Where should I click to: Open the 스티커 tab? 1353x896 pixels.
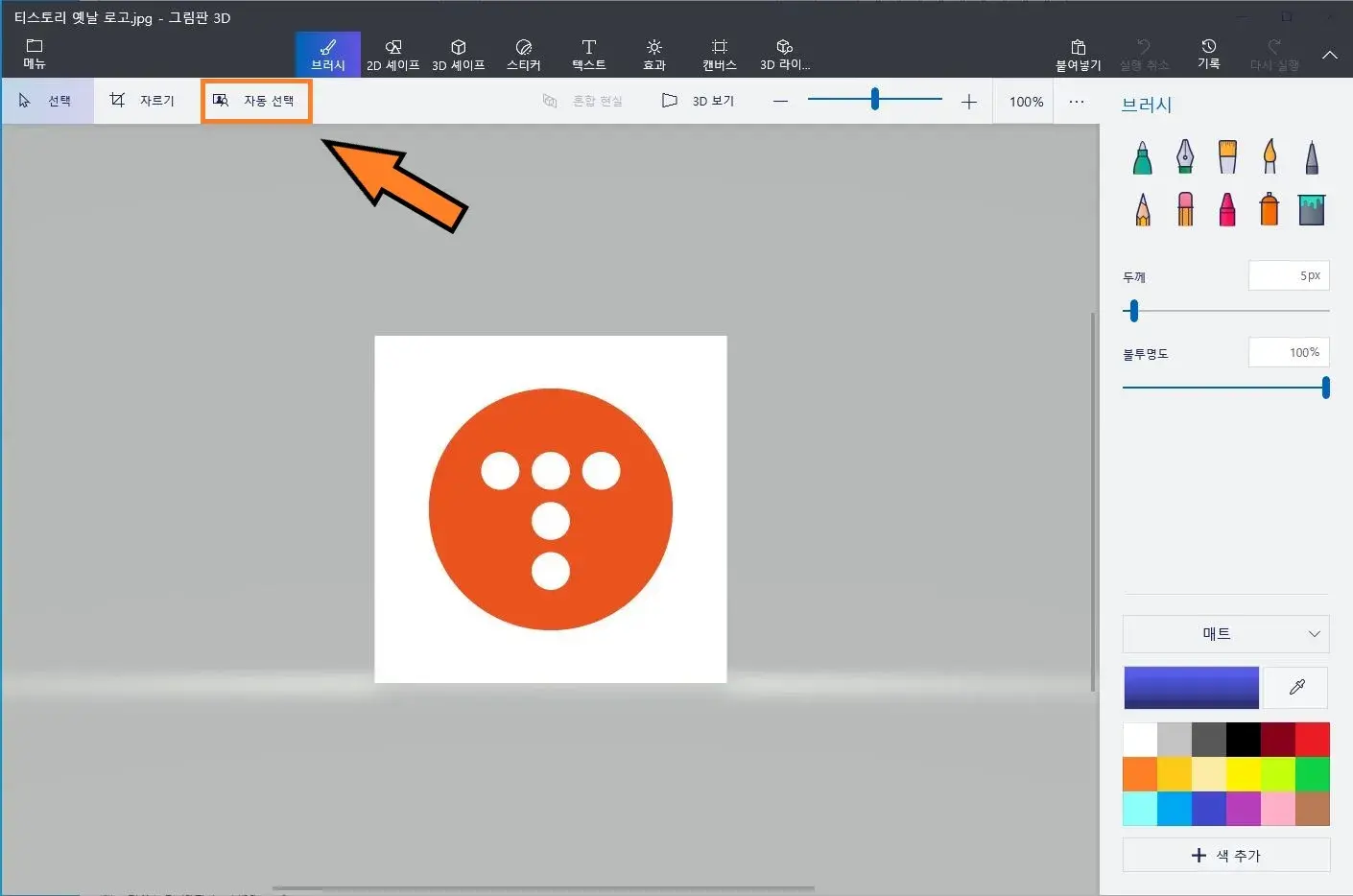(524, 55)
